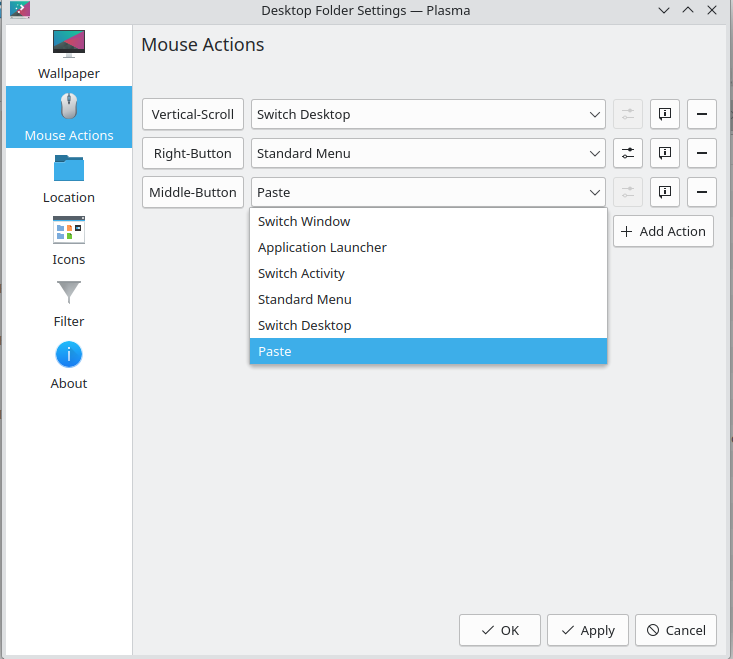Configure the Right-Button Standard Menu action

(x=628, y=153)
